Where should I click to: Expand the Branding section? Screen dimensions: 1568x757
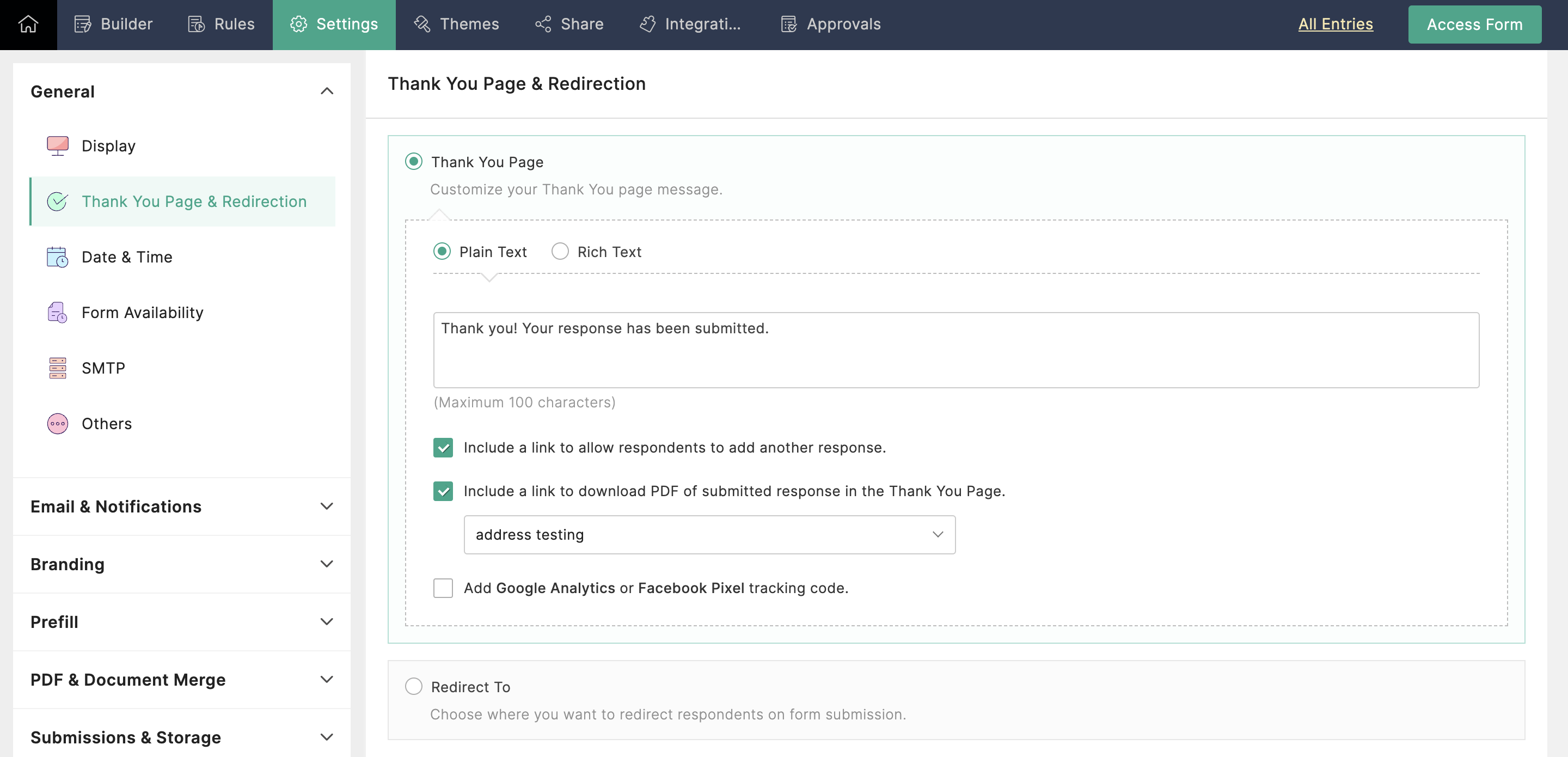[x=181, y=564]
